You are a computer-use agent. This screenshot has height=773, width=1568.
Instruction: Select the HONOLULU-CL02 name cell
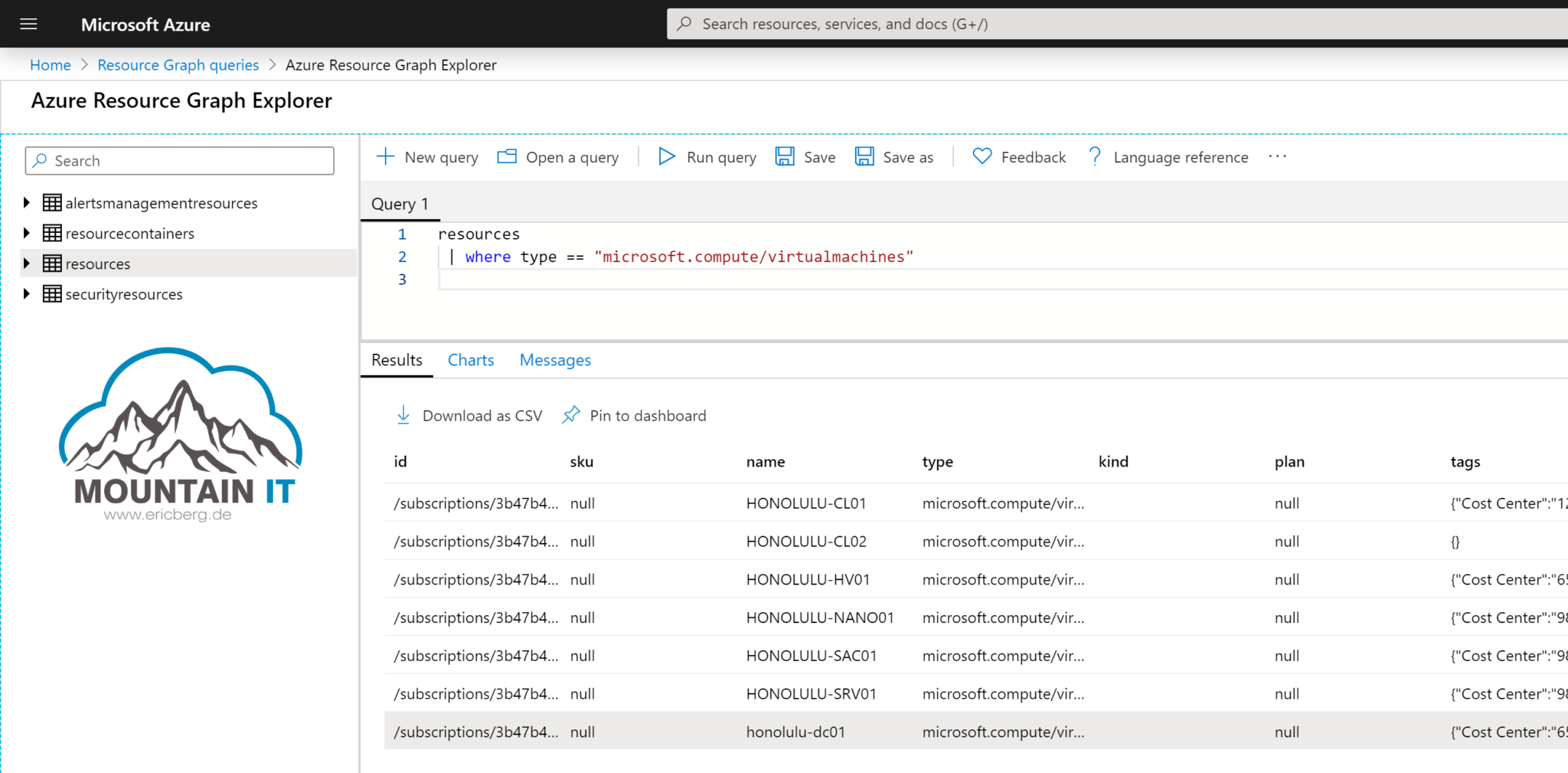[806, 542]
